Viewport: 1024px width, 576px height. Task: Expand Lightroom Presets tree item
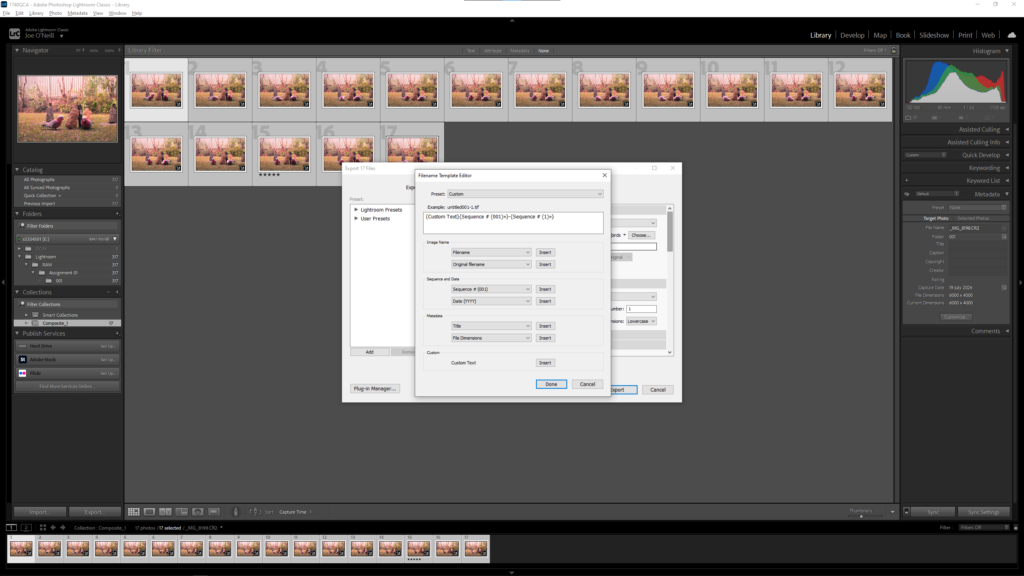click(x=356, y=210)
